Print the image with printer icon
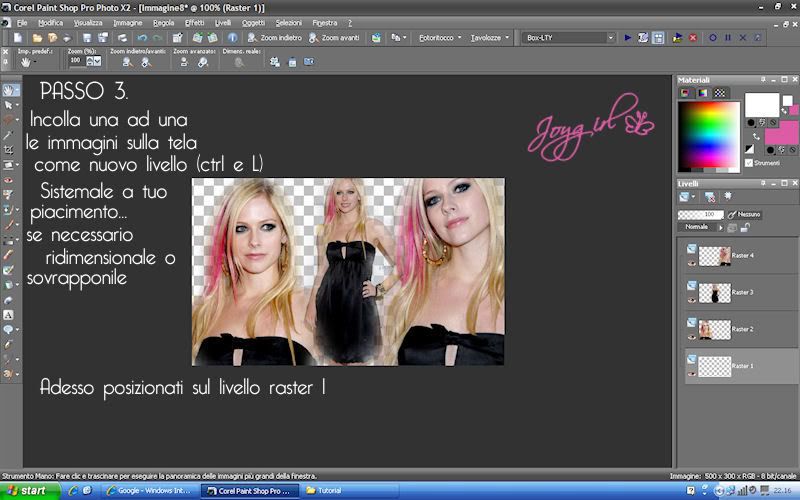Viewport: 800px width, 500px height. coord(122,38)
